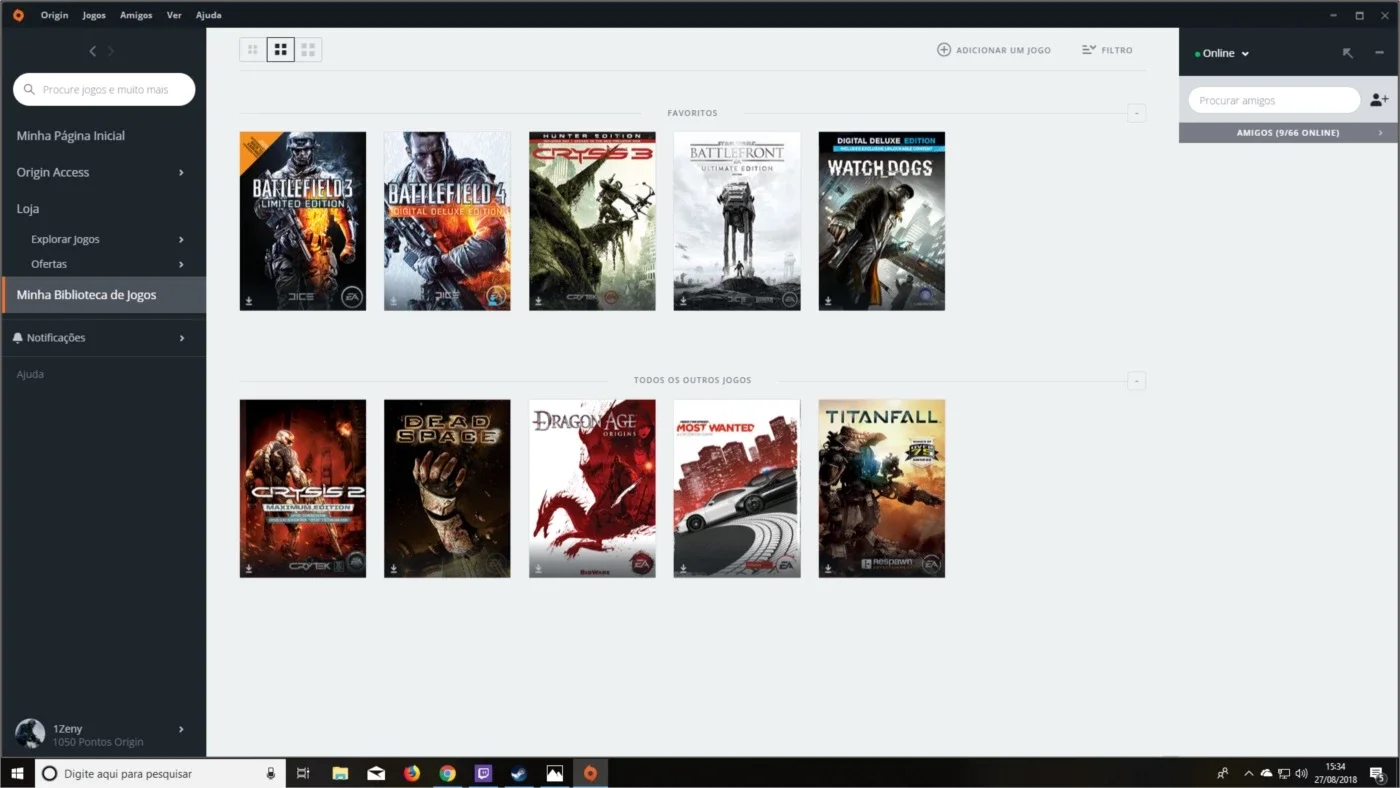Open Twitch from the Windows taskbar
The height and width of the screenshot is (788, 1400).
click(483, 773)
